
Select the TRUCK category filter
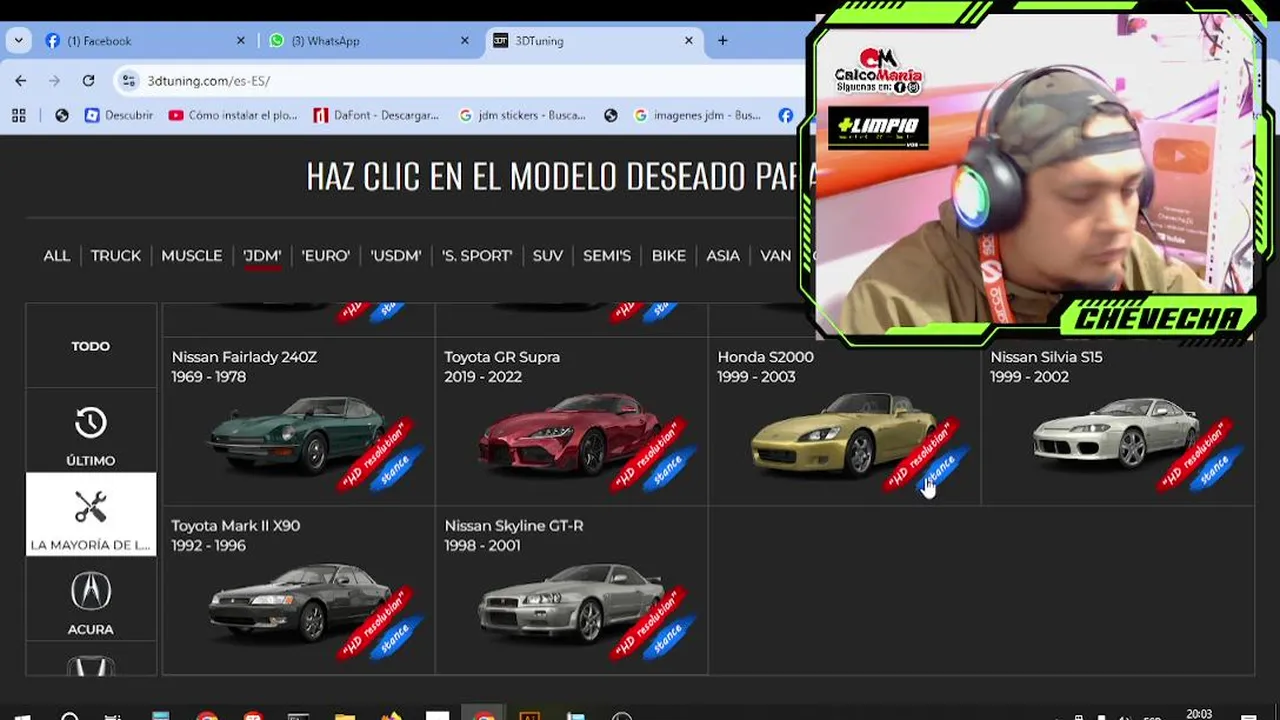(x=116, y=256)
